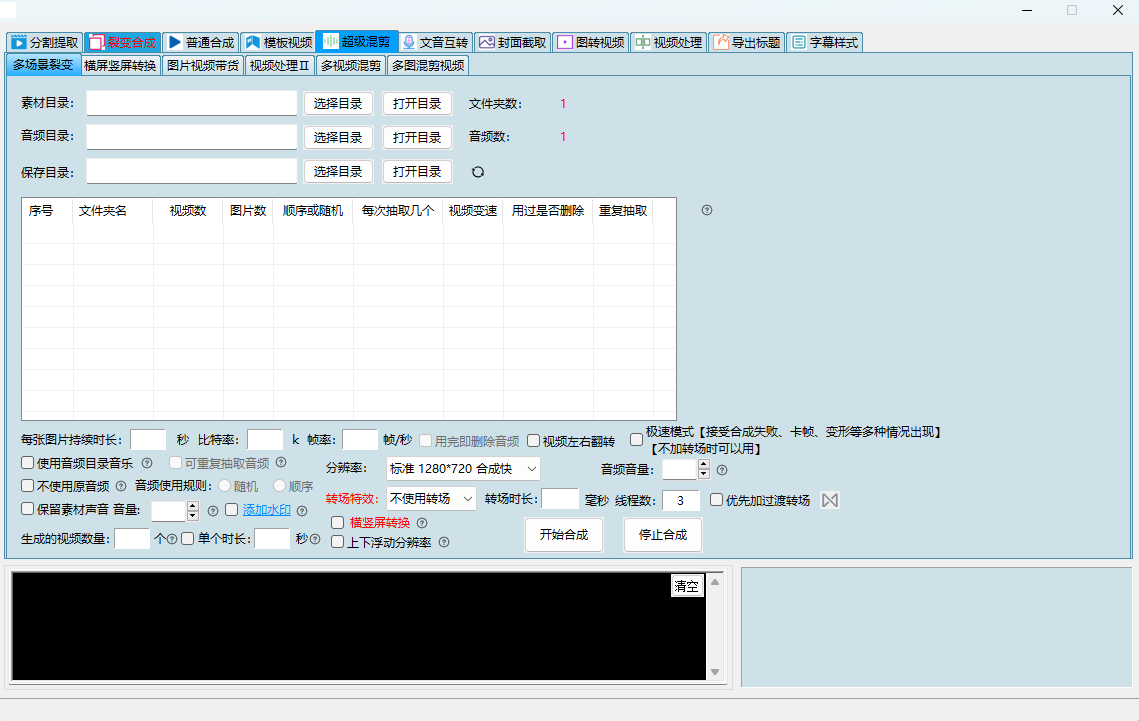Viewport: 1139px width, 721px height.
Task: Switch to the 多视频混剪 sub-tab
Action: tap(350, 66)
